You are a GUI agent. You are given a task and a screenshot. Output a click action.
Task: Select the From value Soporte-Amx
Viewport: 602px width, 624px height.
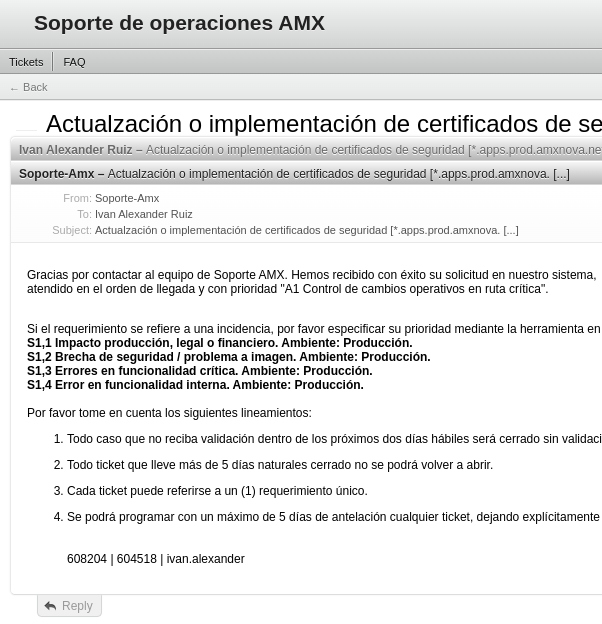click(127, 198)
